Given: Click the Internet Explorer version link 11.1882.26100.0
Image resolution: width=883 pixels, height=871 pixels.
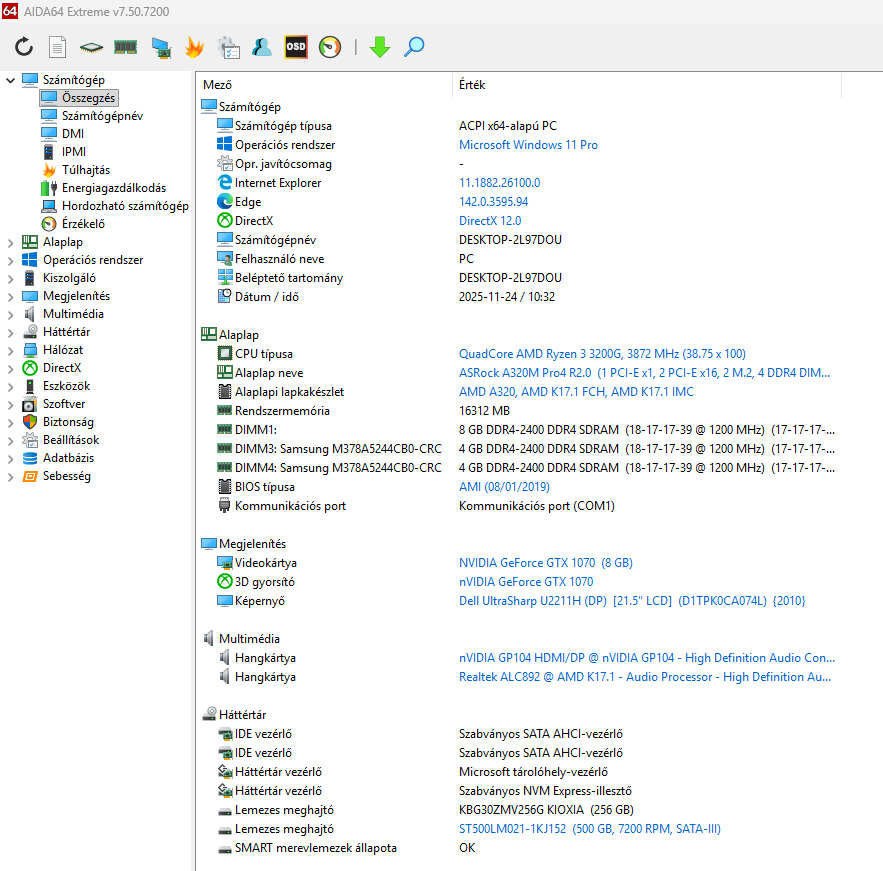Looking at the screenshot, I should coord(500,183).
